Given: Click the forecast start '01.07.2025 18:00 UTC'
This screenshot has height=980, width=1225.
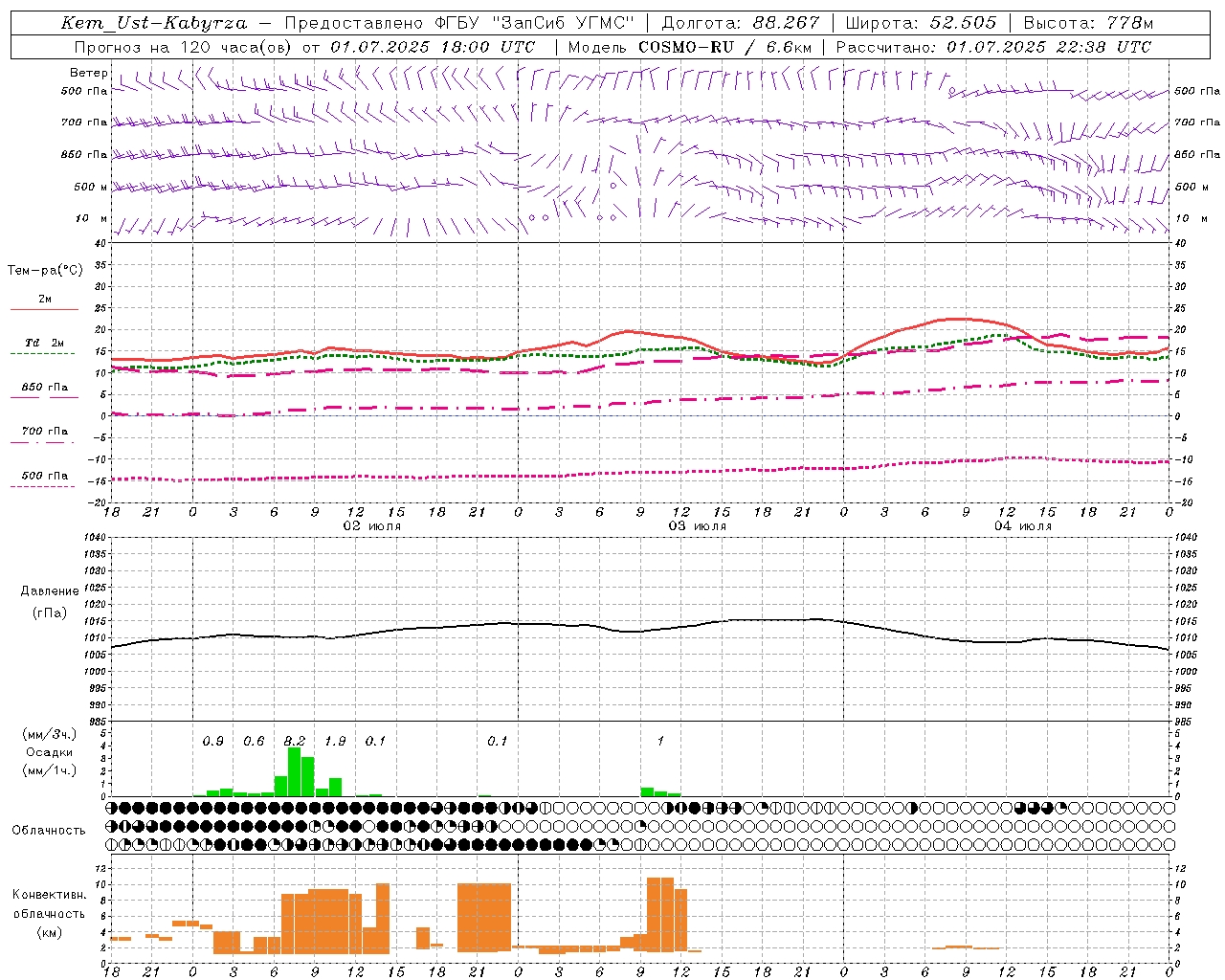Looking at the screenshot, I should coord(433,47).
